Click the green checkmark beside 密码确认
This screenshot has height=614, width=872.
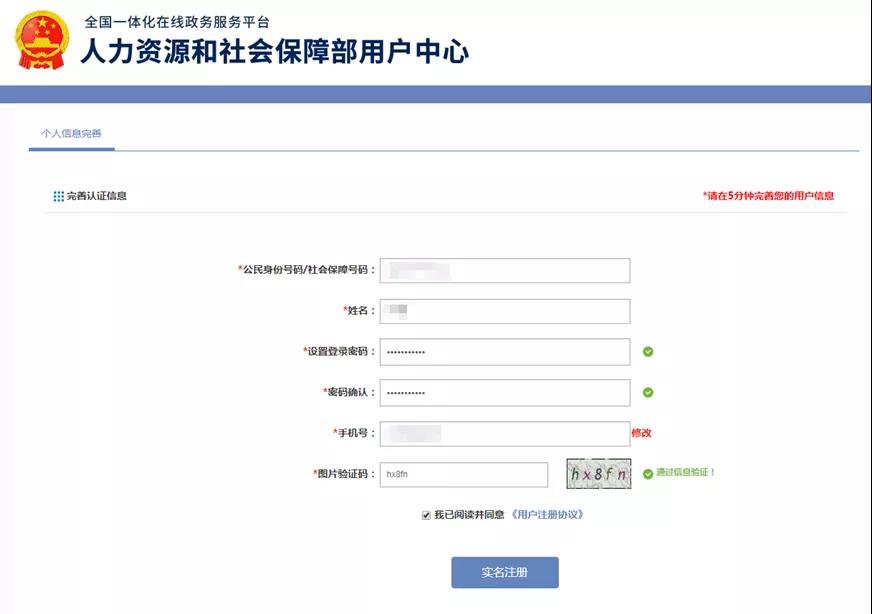pyautogui.click(x=648, y=393)
